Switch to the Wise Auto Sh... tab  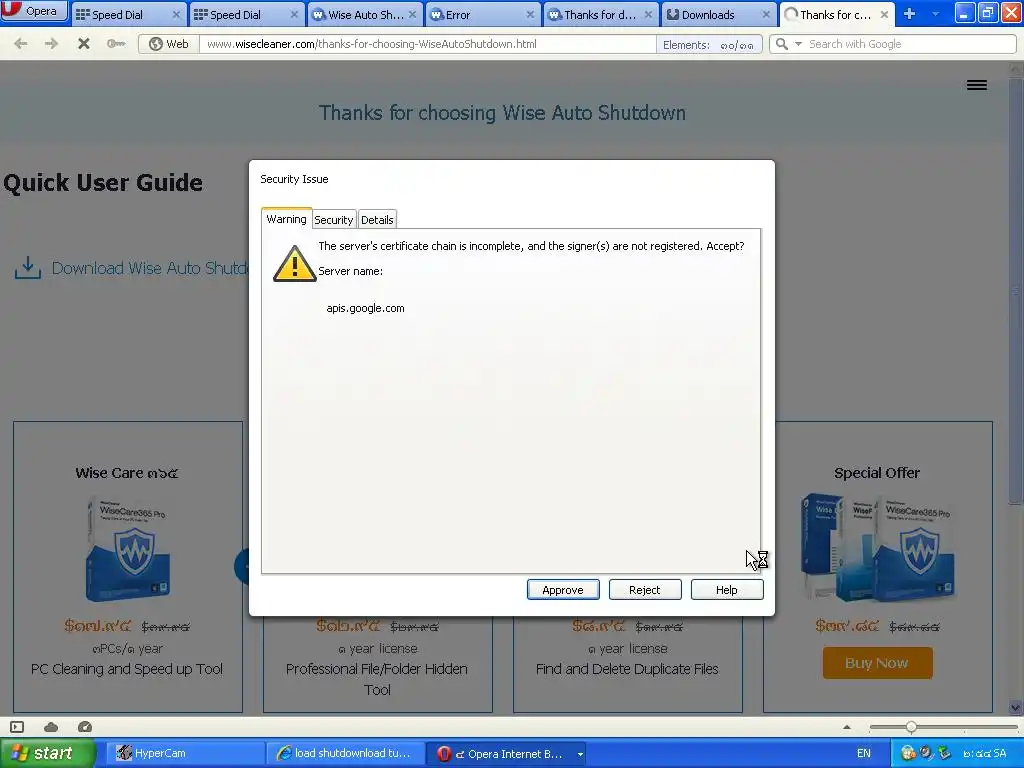coord(364,14)
